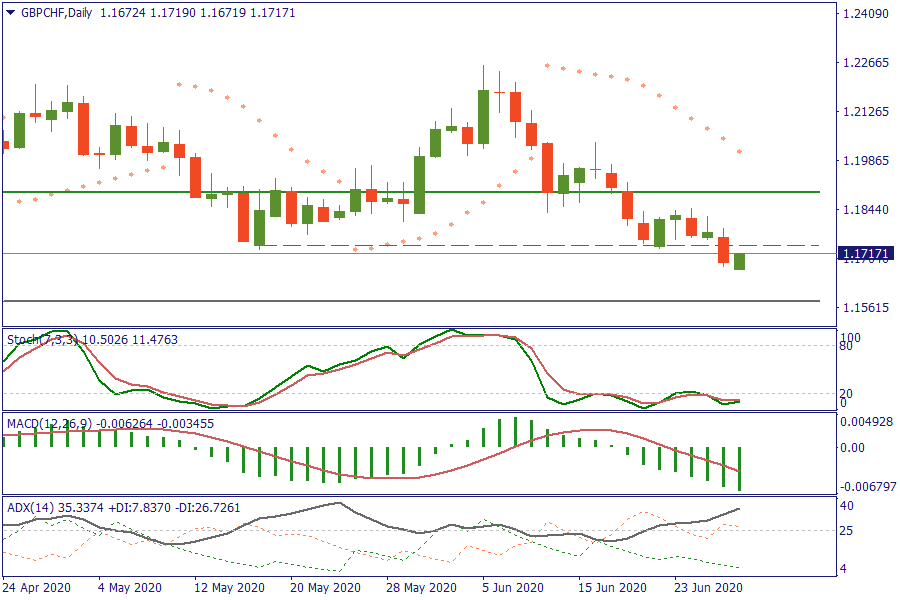This screenshot has width=900, height=600.
Task: Click the 1.15615 price axis label
Action: (866, 308)
